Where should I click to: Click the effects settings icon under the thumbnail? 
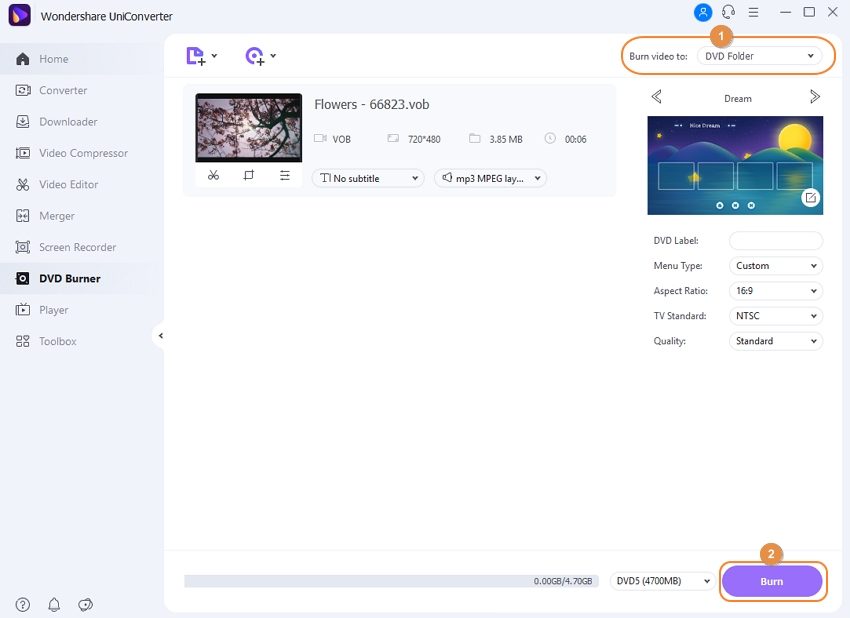[285, 175]
